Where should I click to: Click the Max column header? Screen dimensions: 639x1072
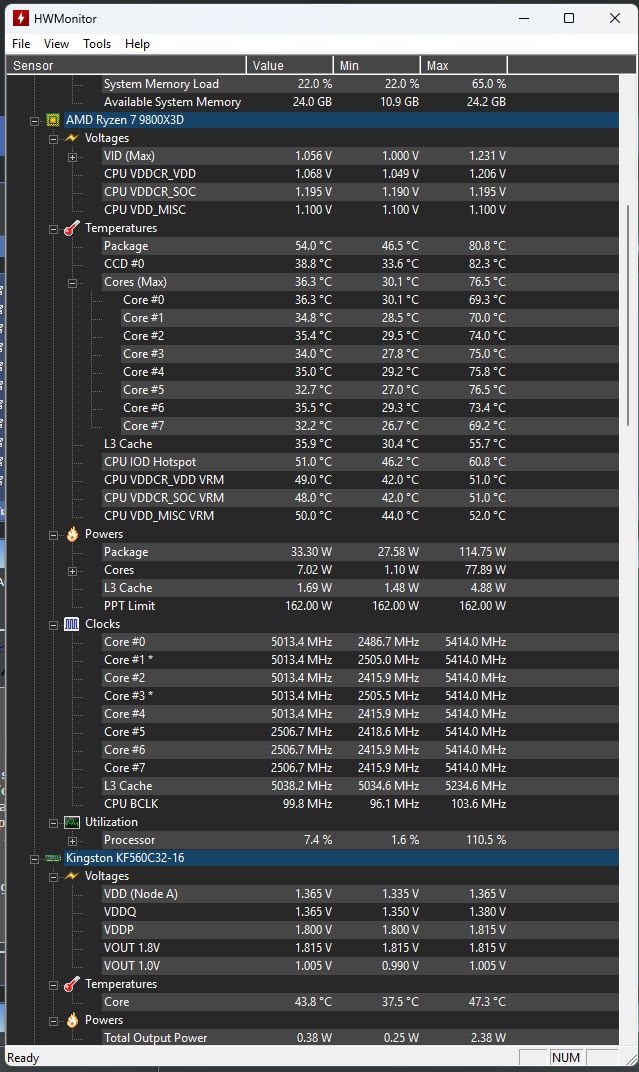click(x=463, y=66)
